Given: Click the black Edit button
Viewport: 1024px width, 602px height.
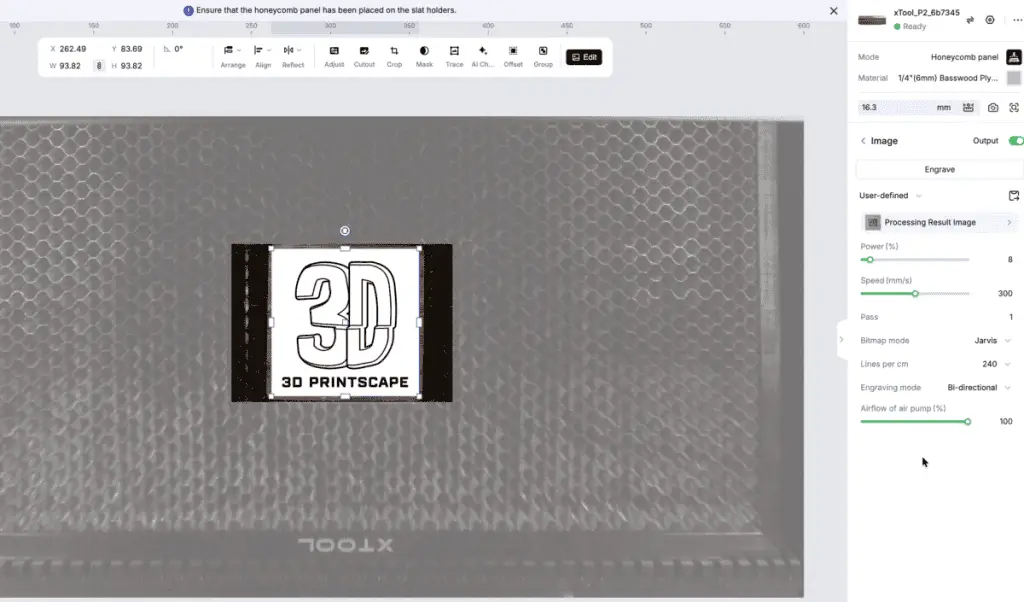Looking at the screenshot, I should (x=584, y=57).
